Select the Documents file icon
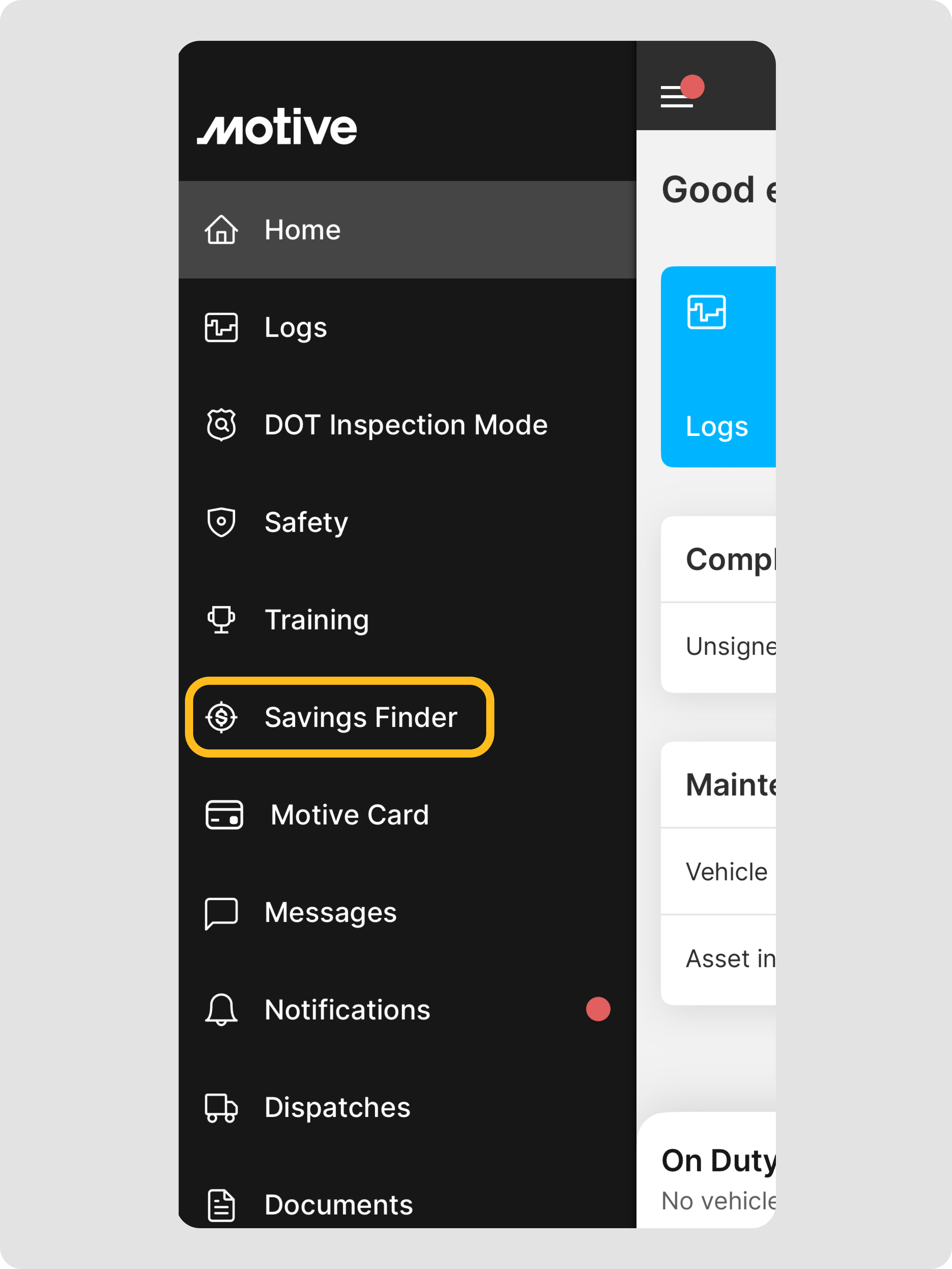Viewport: 952px width, 1269px height. 221,1205
